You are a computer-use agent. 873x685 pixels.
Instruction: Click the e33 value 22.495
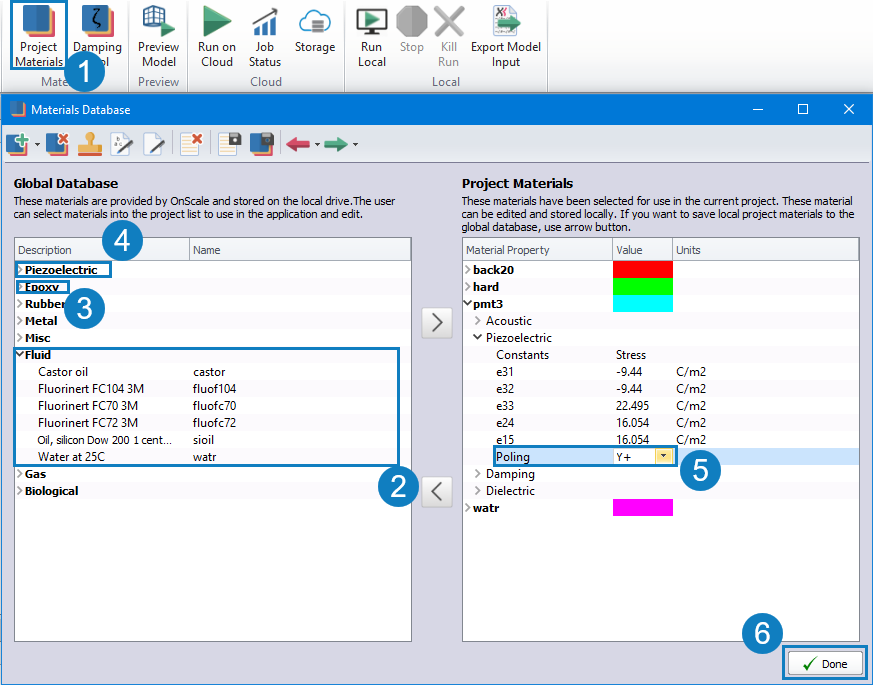coord(632,406)
